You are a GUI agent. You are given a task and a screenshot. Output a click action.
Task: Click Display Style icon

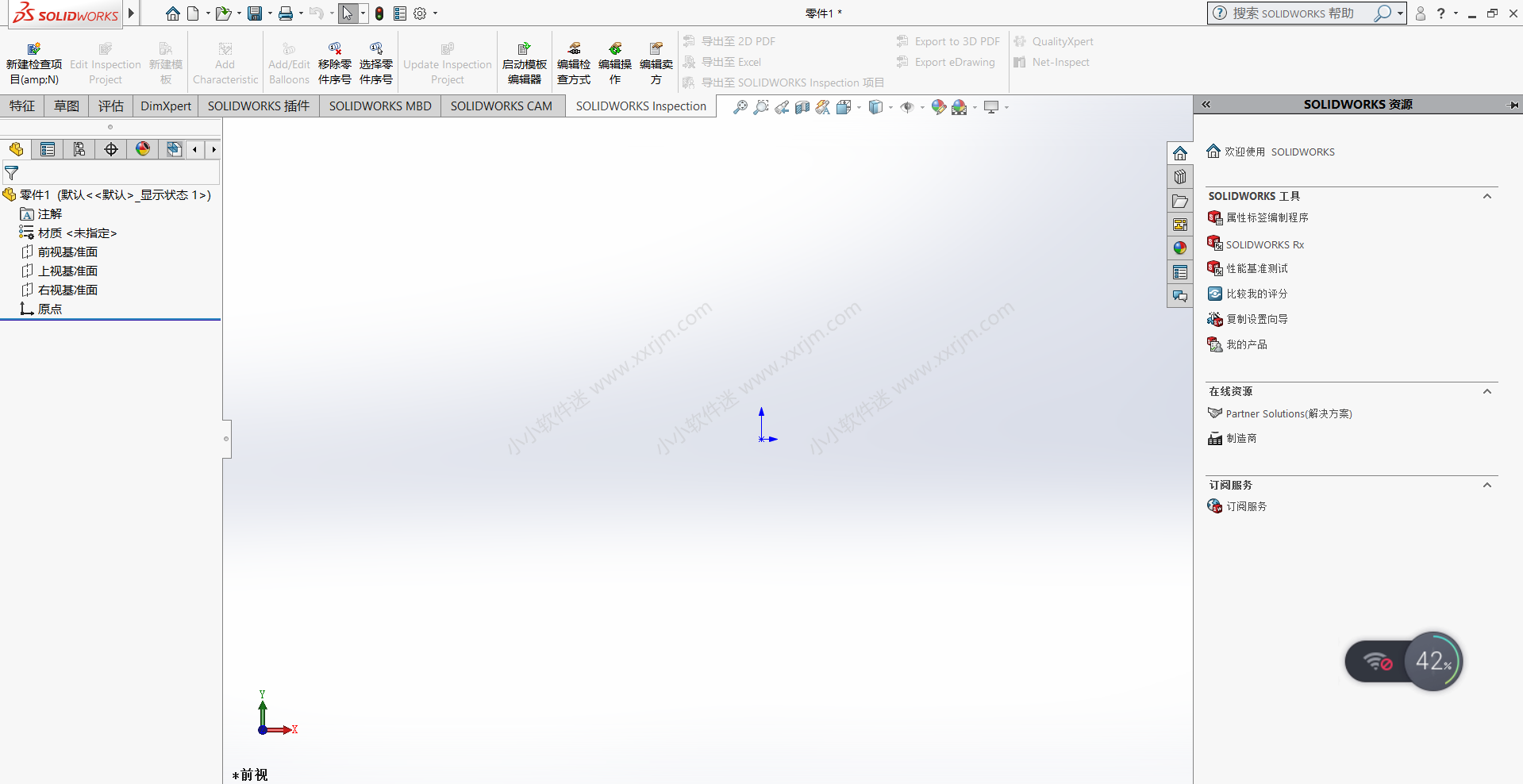coord(875,107)
